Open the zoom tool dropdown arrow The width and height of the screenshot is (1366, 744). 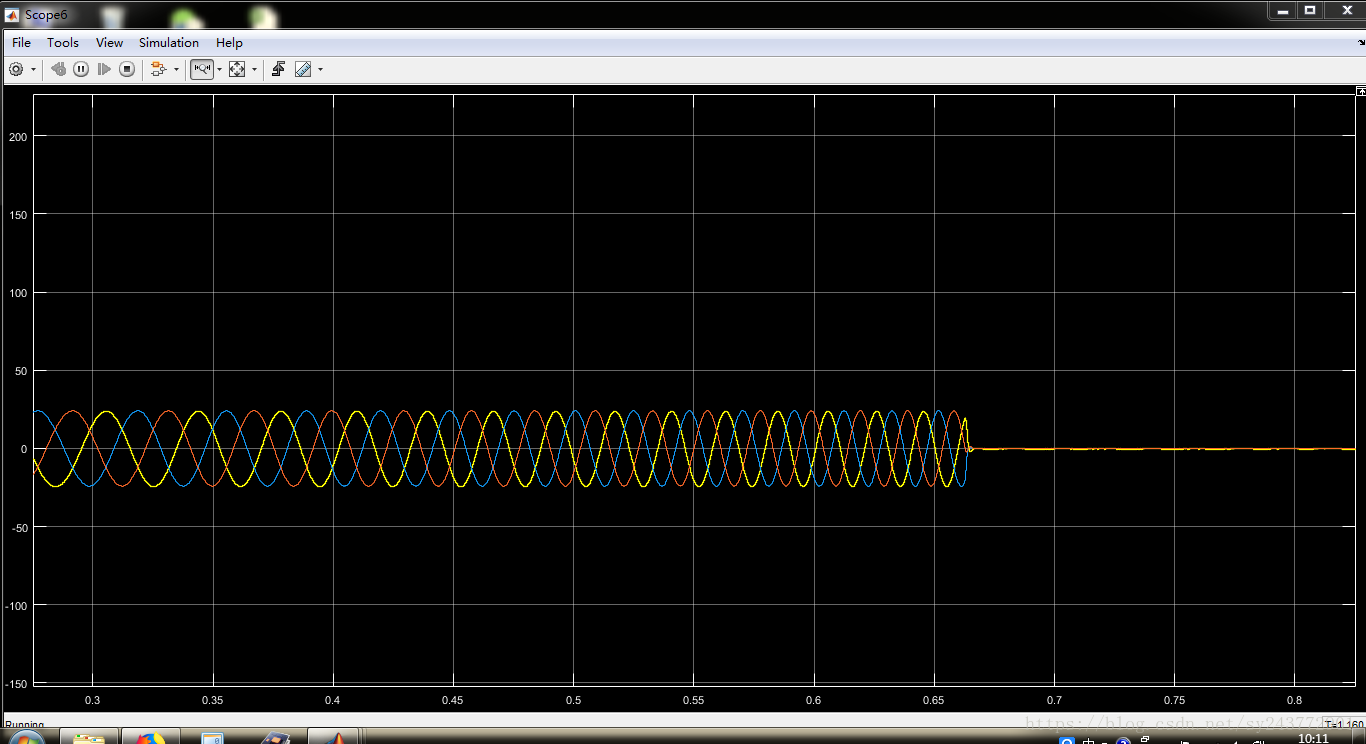(x=219, y=69)
